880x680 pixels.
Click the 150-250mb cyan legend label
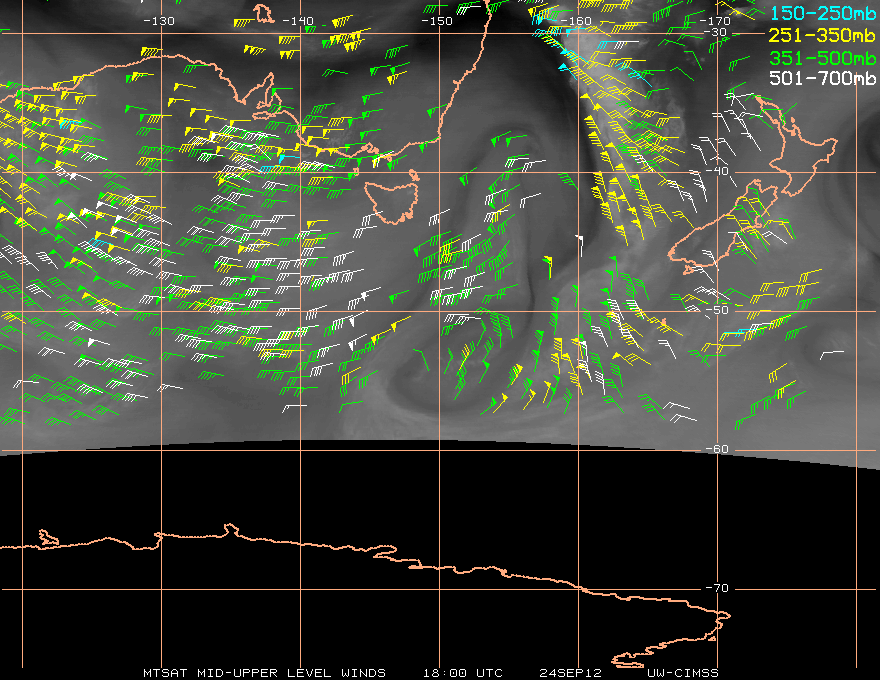(822, 13)
